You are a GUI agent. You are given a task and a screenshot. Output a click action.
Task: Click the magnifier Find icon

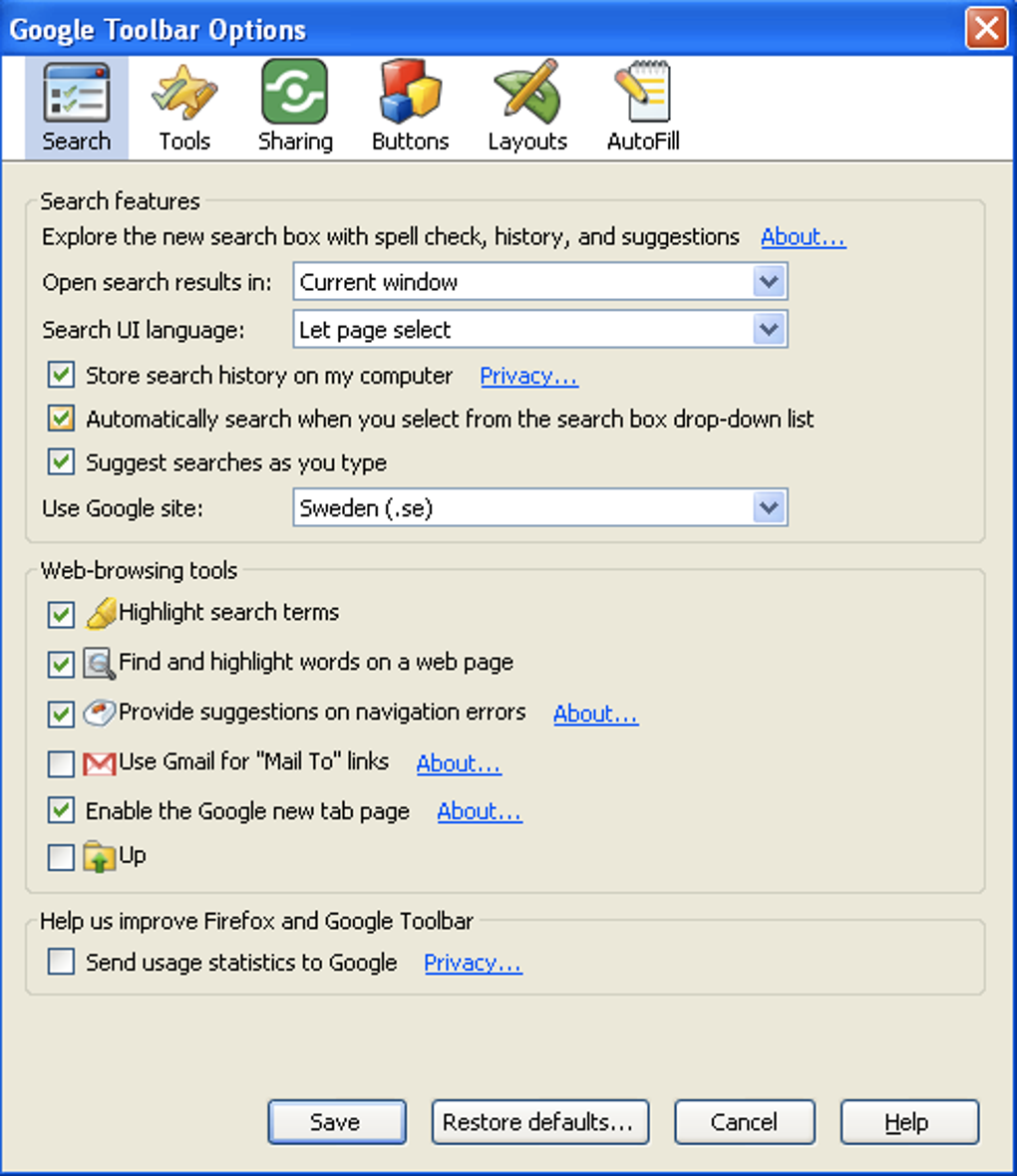click(x=99, y=663)
